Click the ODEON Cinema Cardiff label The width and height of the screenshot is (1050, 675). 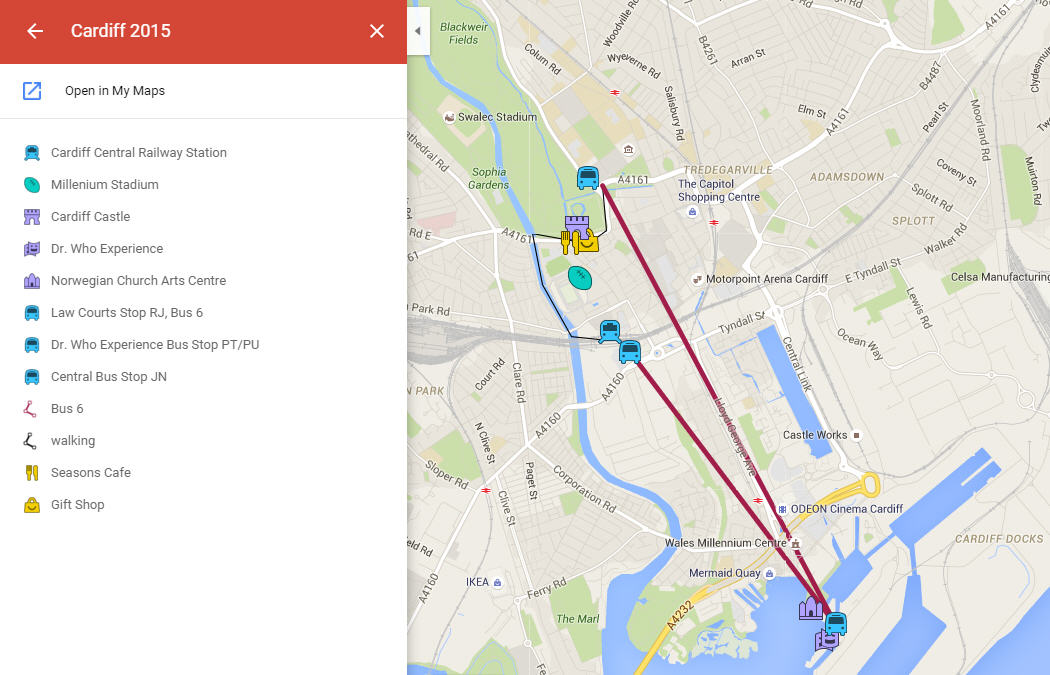[846, 509]
